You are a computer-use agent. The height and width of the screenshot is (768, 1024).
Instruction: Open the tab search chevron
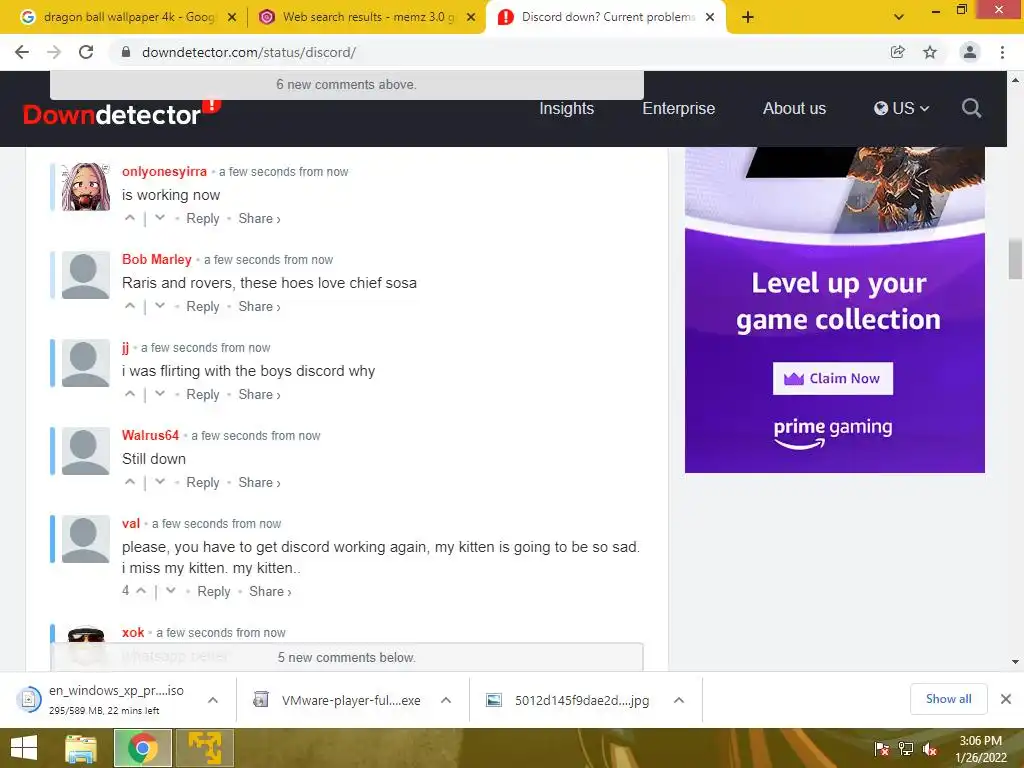pos(899,17)
